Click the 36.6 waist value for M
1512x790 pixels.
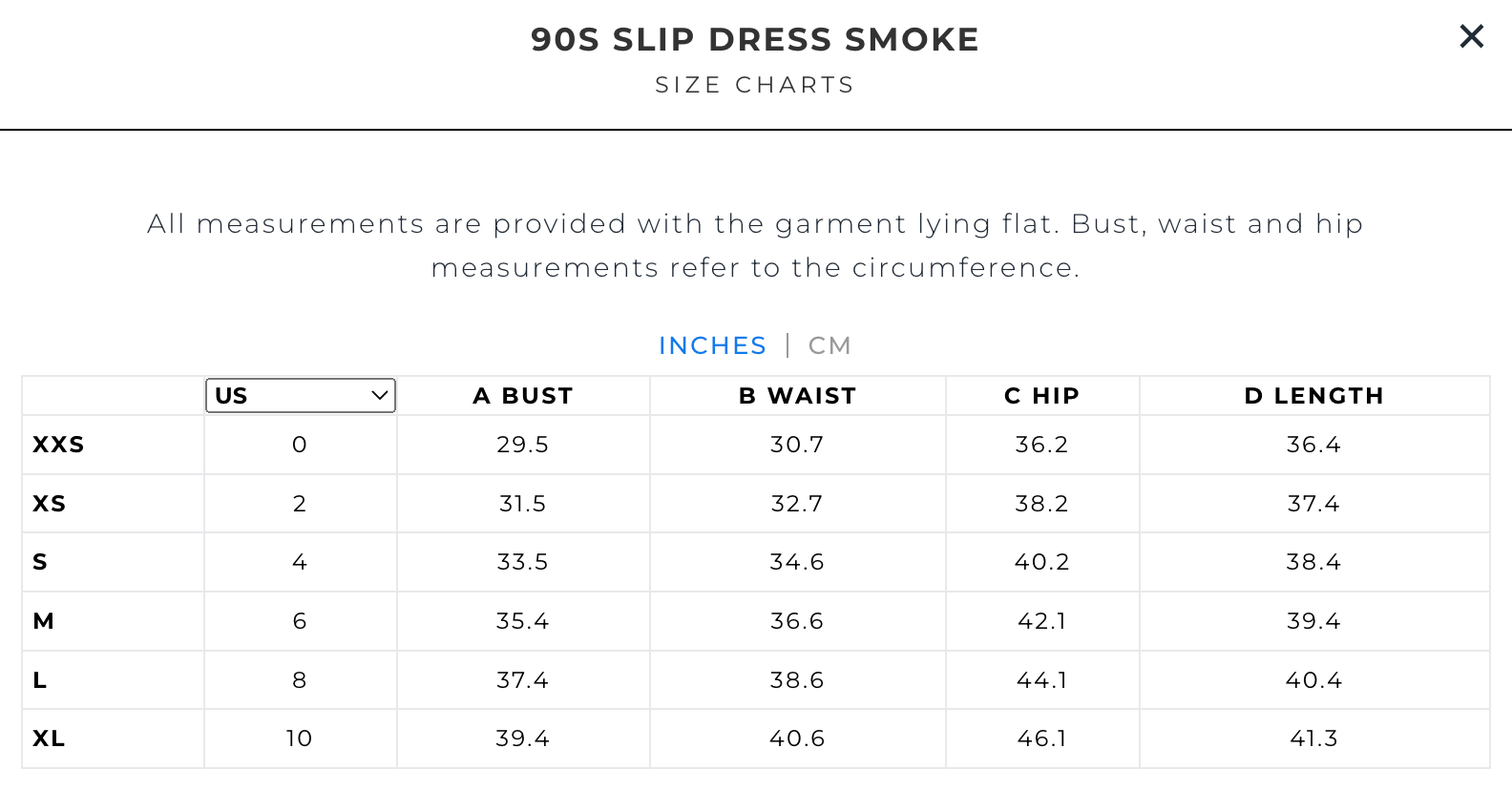[x=797, y=621]
